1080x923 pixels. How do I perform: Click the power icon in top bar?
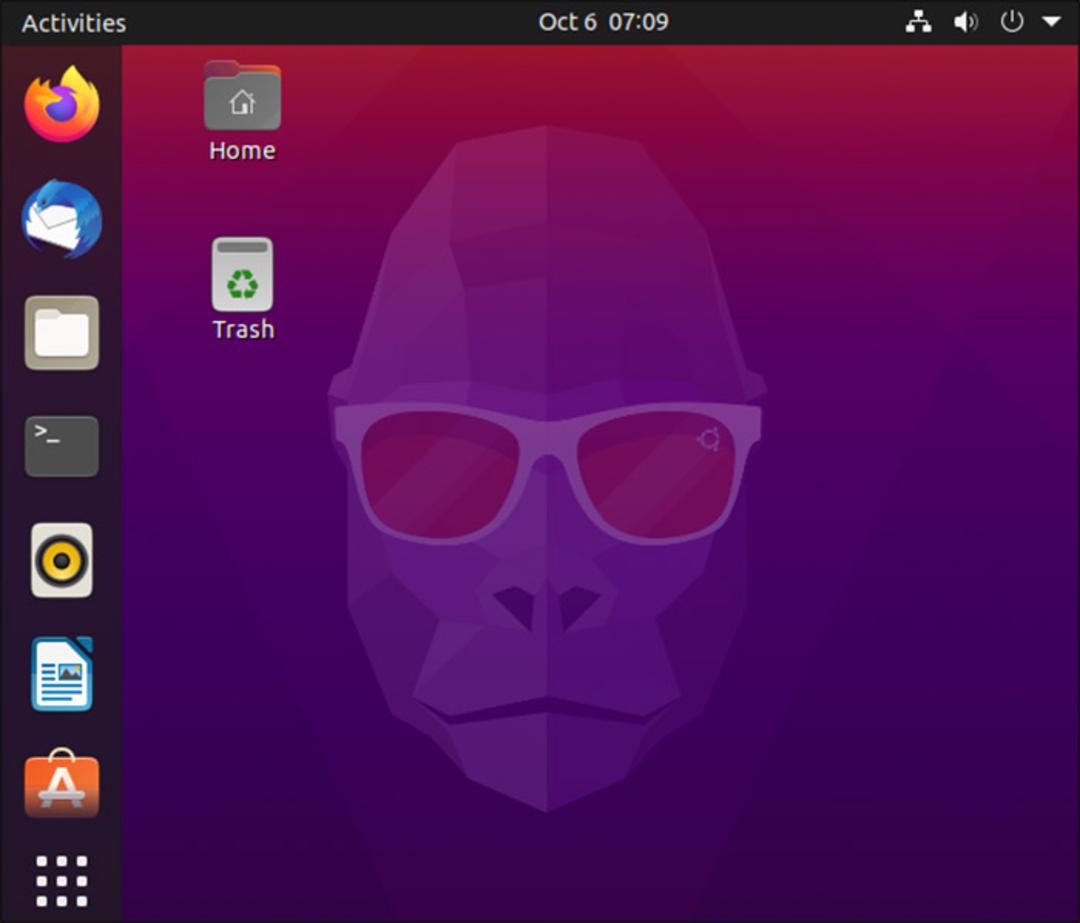point(1011,22)
